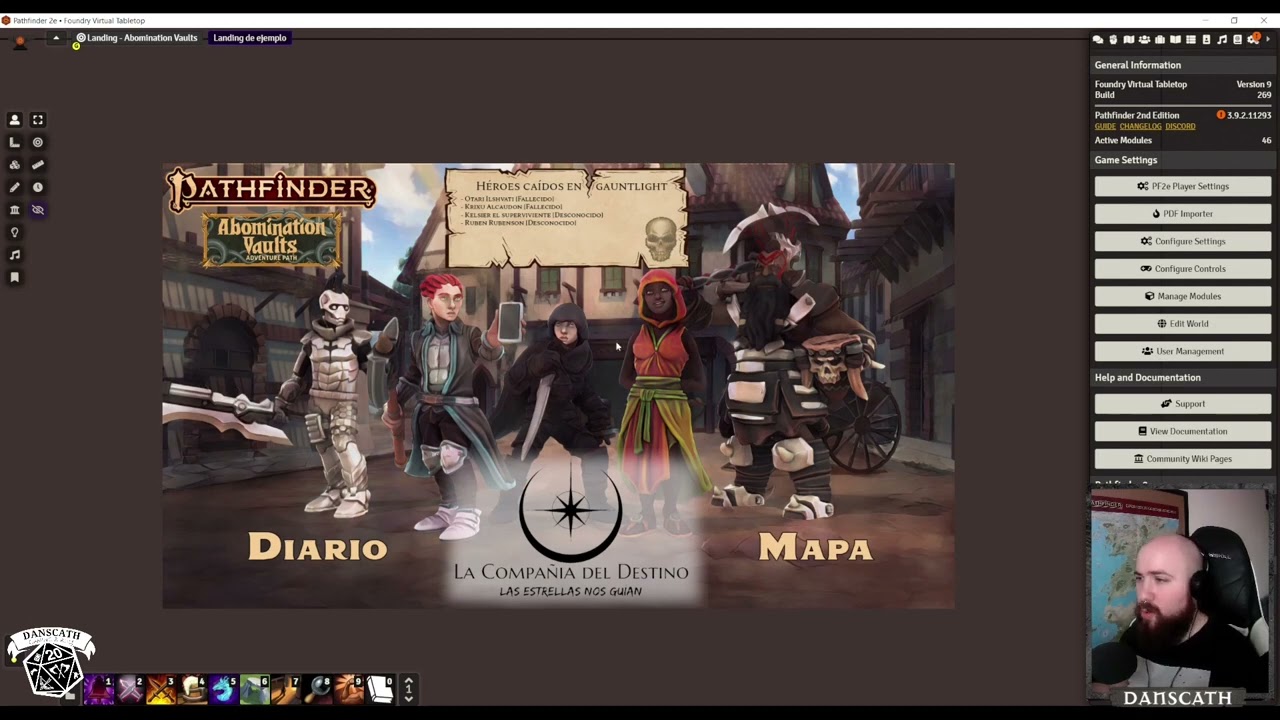Viewport: 1280px width, 720px height.
Task: Click the orange system version warning icon
Action: tap(1221, 115)
